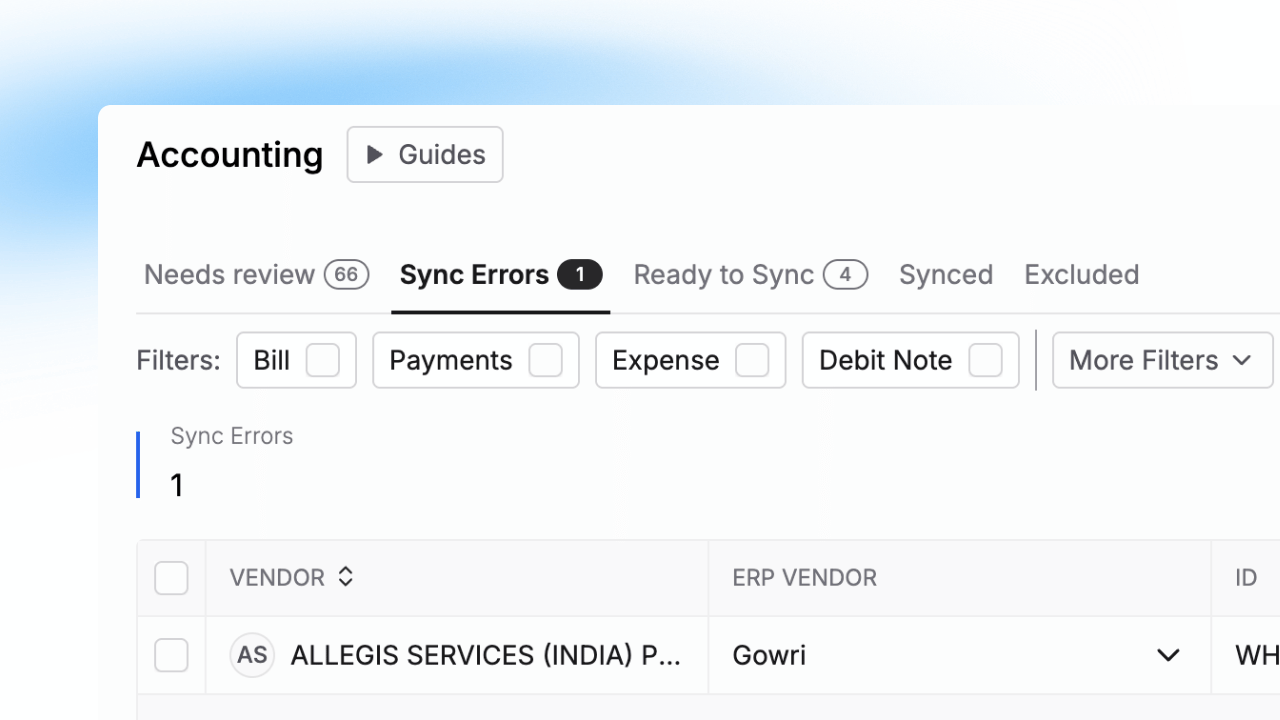Switch to the Needs review tab

[x=256, y=274]
